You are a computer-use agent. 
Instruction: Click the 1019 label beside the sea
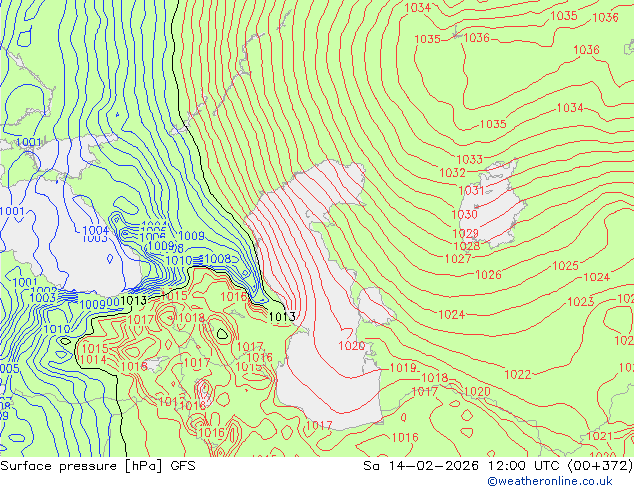tap(403, 368)
